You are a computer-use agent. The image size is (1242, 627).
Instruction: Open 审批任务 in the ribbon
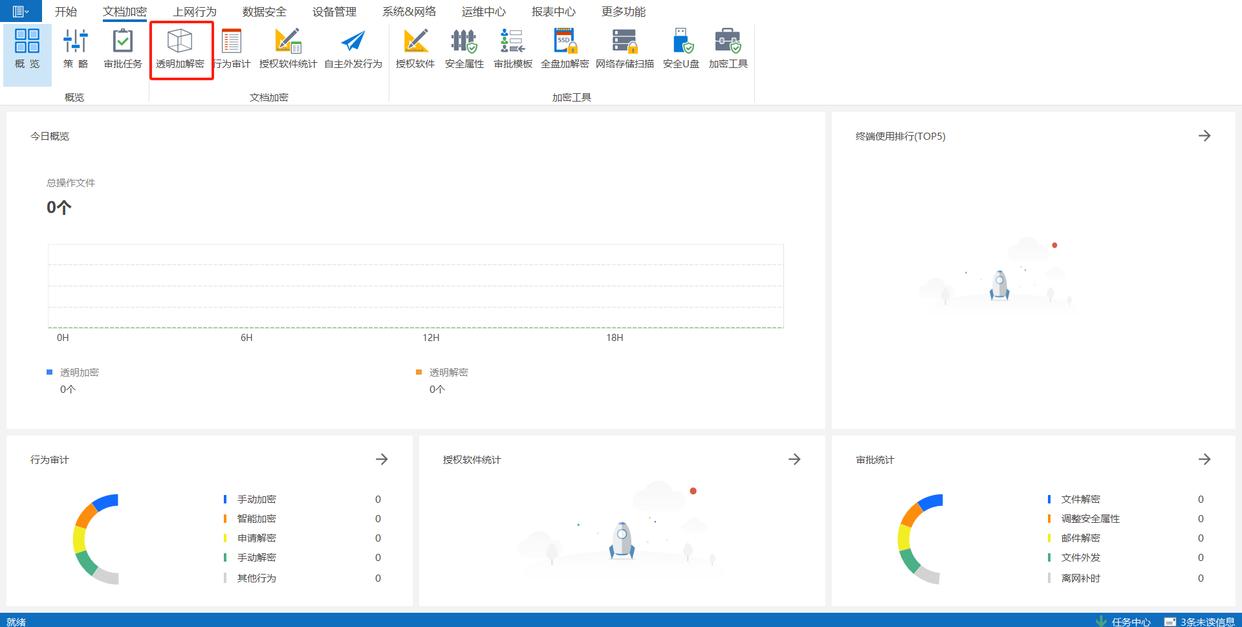123,49
